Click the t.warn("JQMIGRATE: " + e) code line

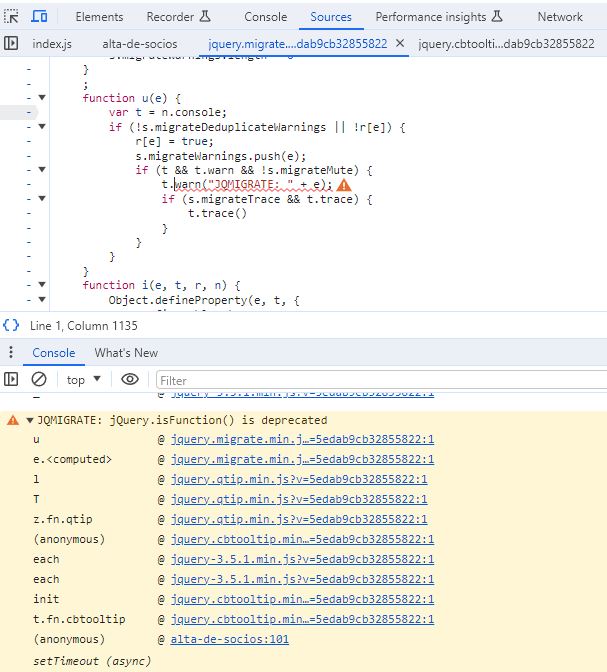click(x=246, y=185)
